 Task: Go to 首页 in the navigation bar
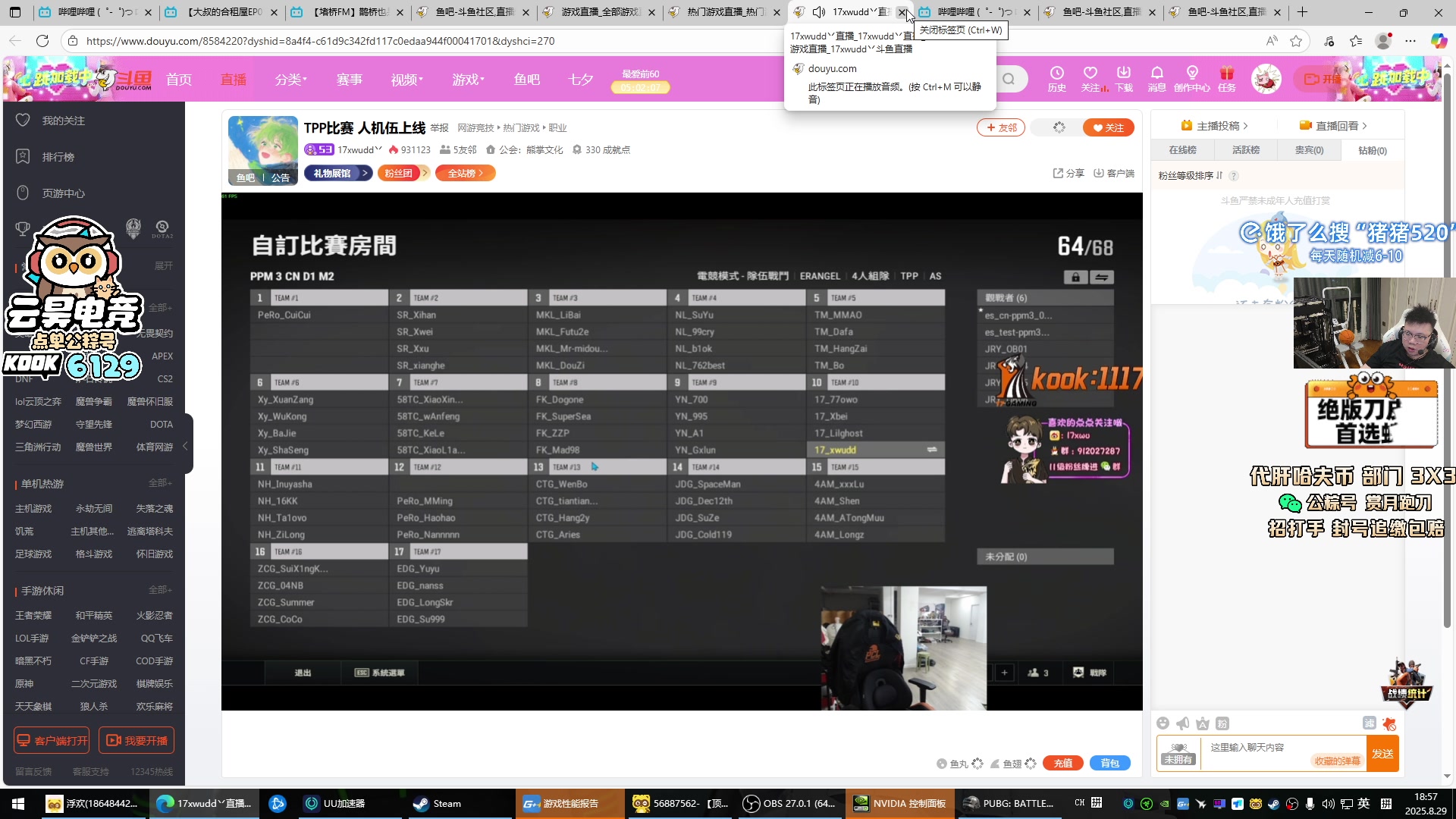(179, 80)
